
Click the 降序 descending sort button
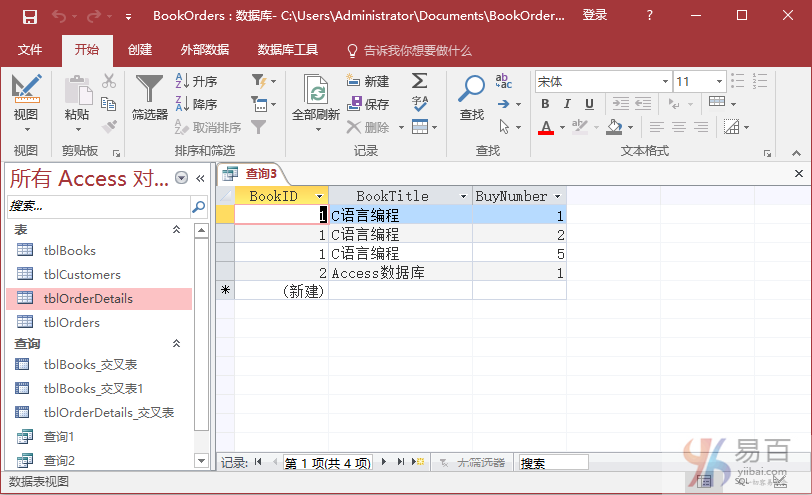(x=196, y=104)
